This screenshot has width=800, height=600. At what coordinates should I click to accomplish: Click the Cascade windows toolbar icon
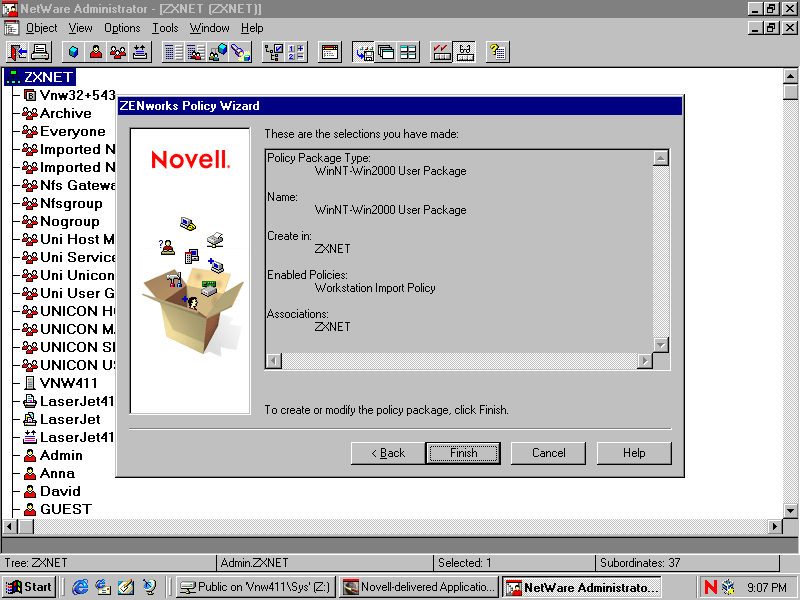pyautogui.click(x=386, y=52)
